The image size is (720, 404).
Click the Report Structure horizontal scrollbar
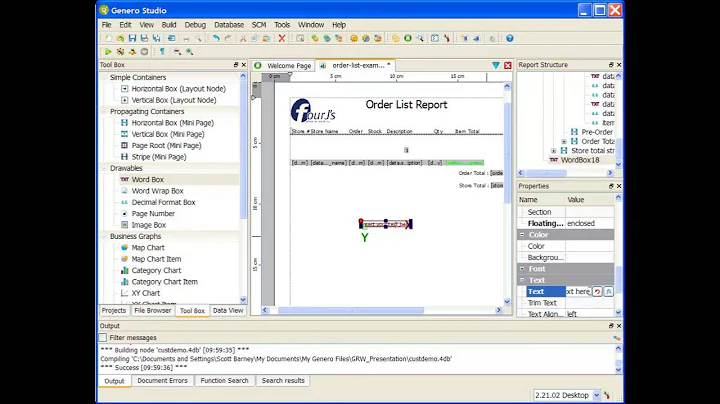(x=546, y=173)
